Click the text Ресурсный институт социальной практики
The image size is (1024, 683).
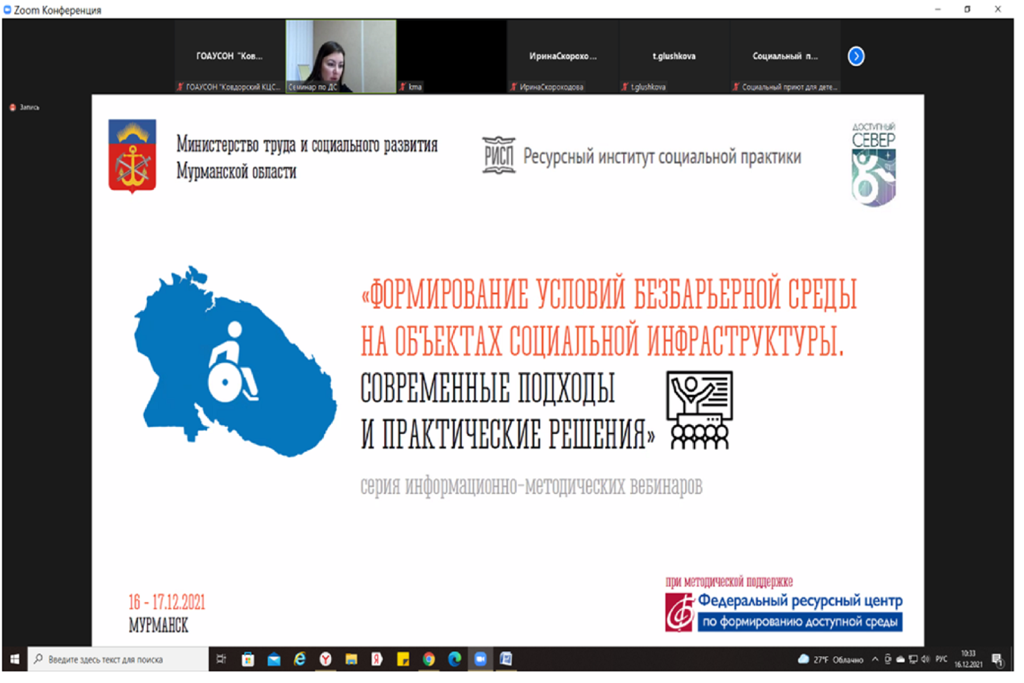point(662,157)
